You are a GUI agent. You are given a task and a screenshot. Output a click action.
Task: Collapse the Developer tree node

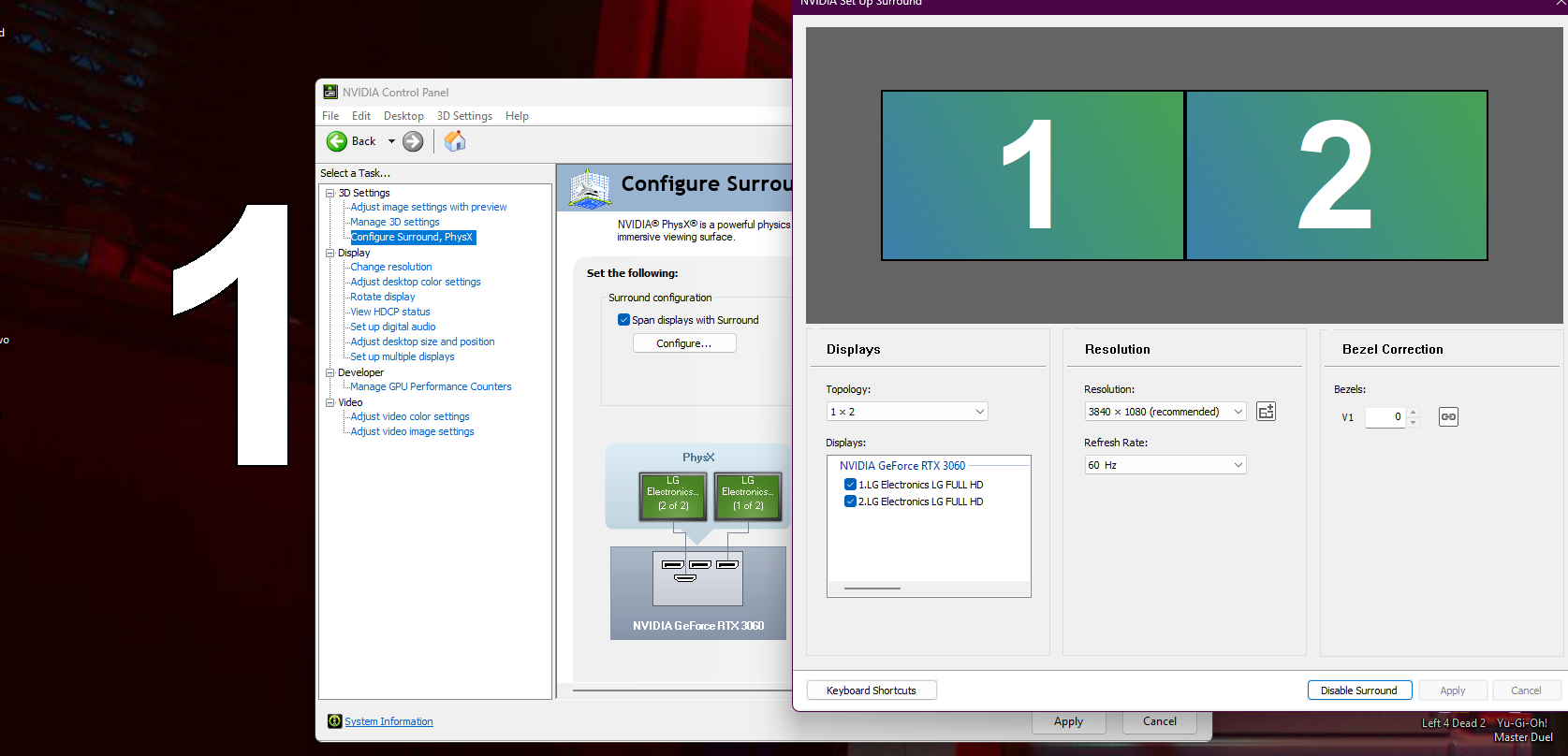coord(330,372)
